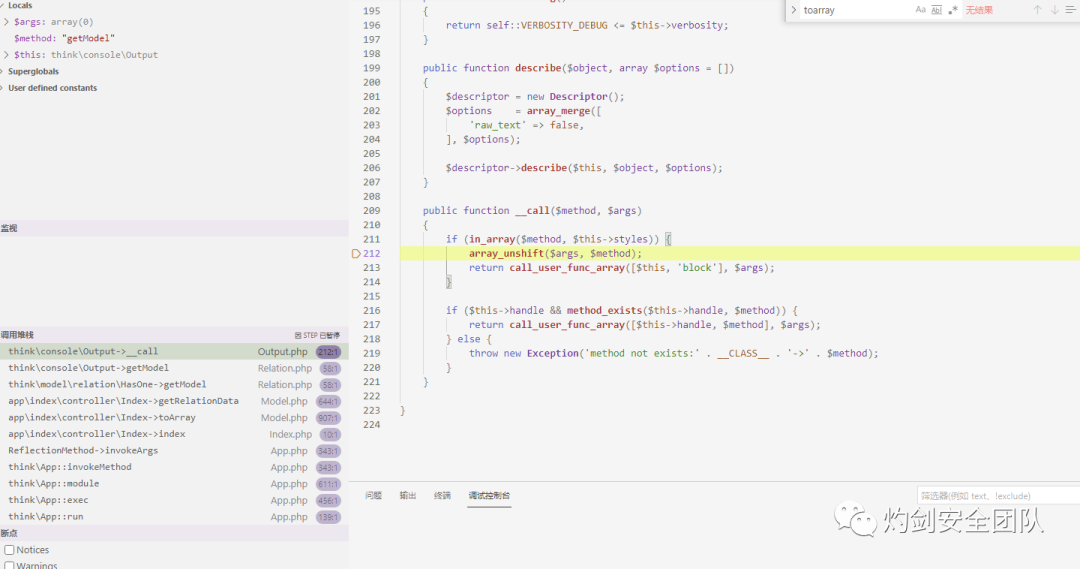
Task: Click the 456:1 line badge
Action: point(329,501)
